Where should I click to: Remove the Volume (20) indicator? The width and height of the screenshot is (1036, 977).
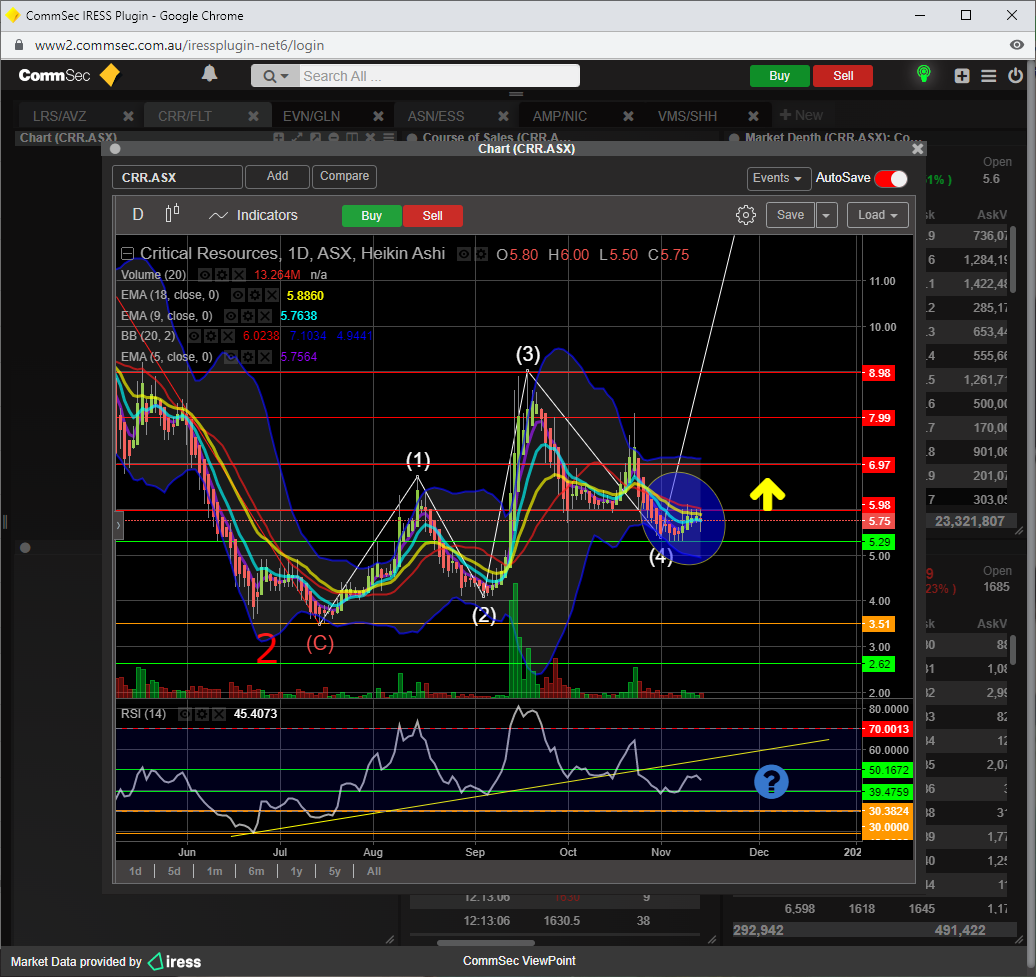239,275
